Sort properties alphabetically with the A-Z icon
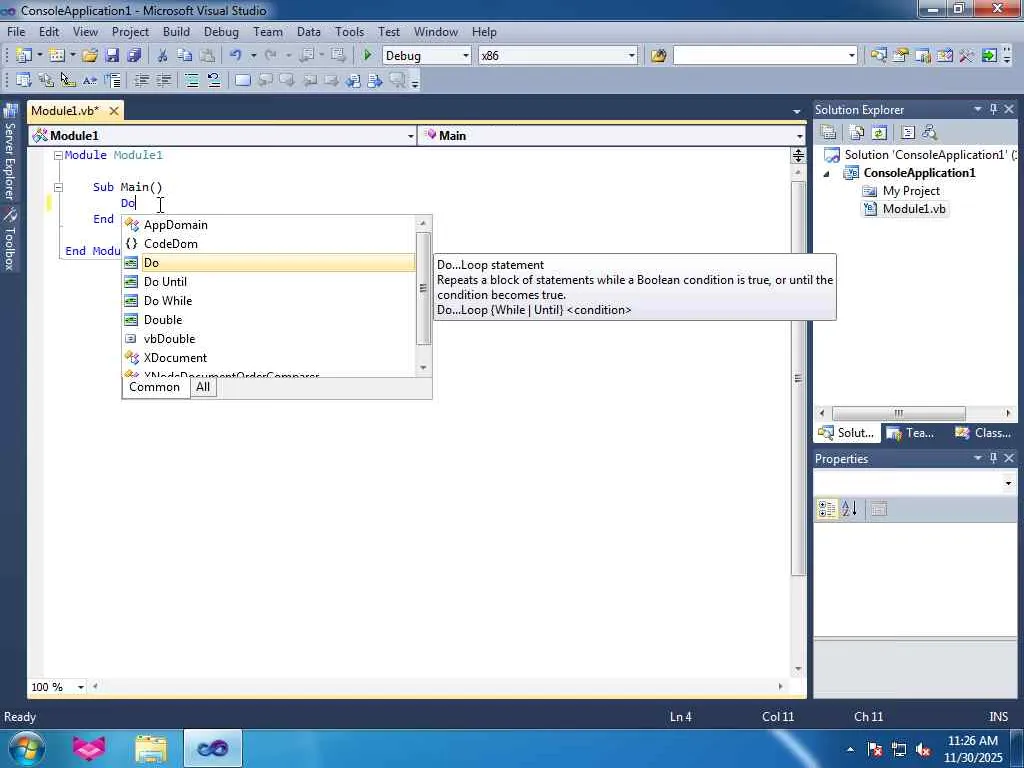The width and height of the screenshot is (1024, 768). (849, 509)
